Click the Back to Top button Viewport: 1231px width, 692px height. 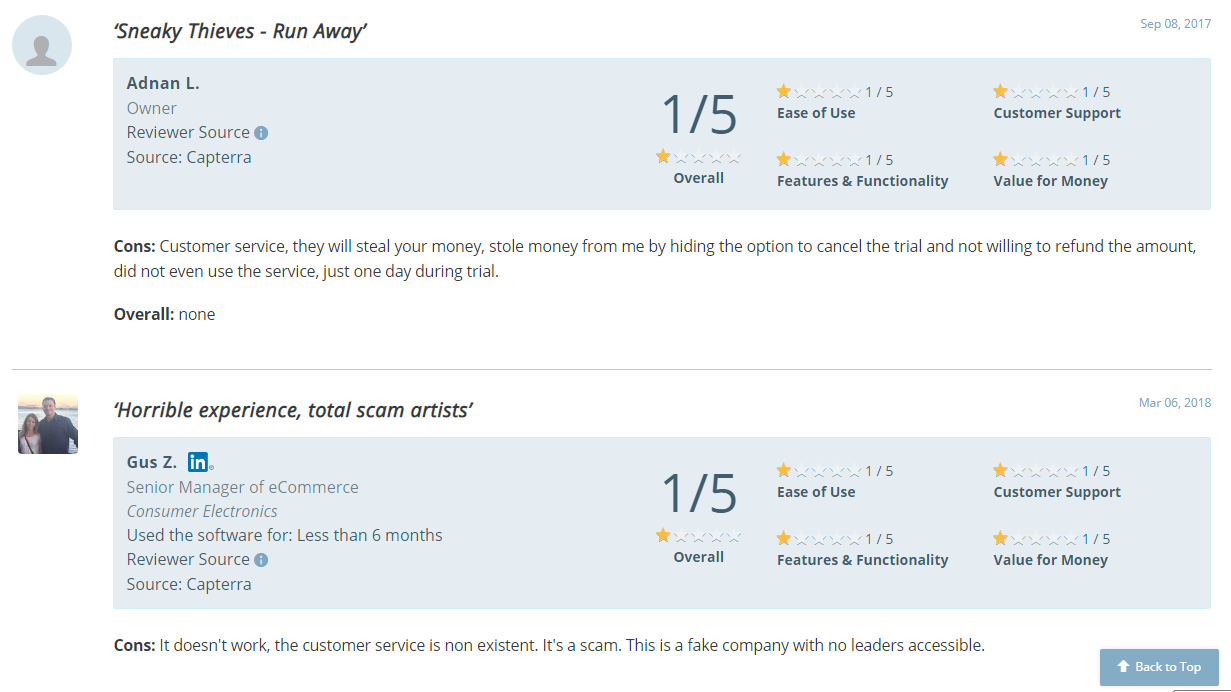click(x=1160, y=667)
